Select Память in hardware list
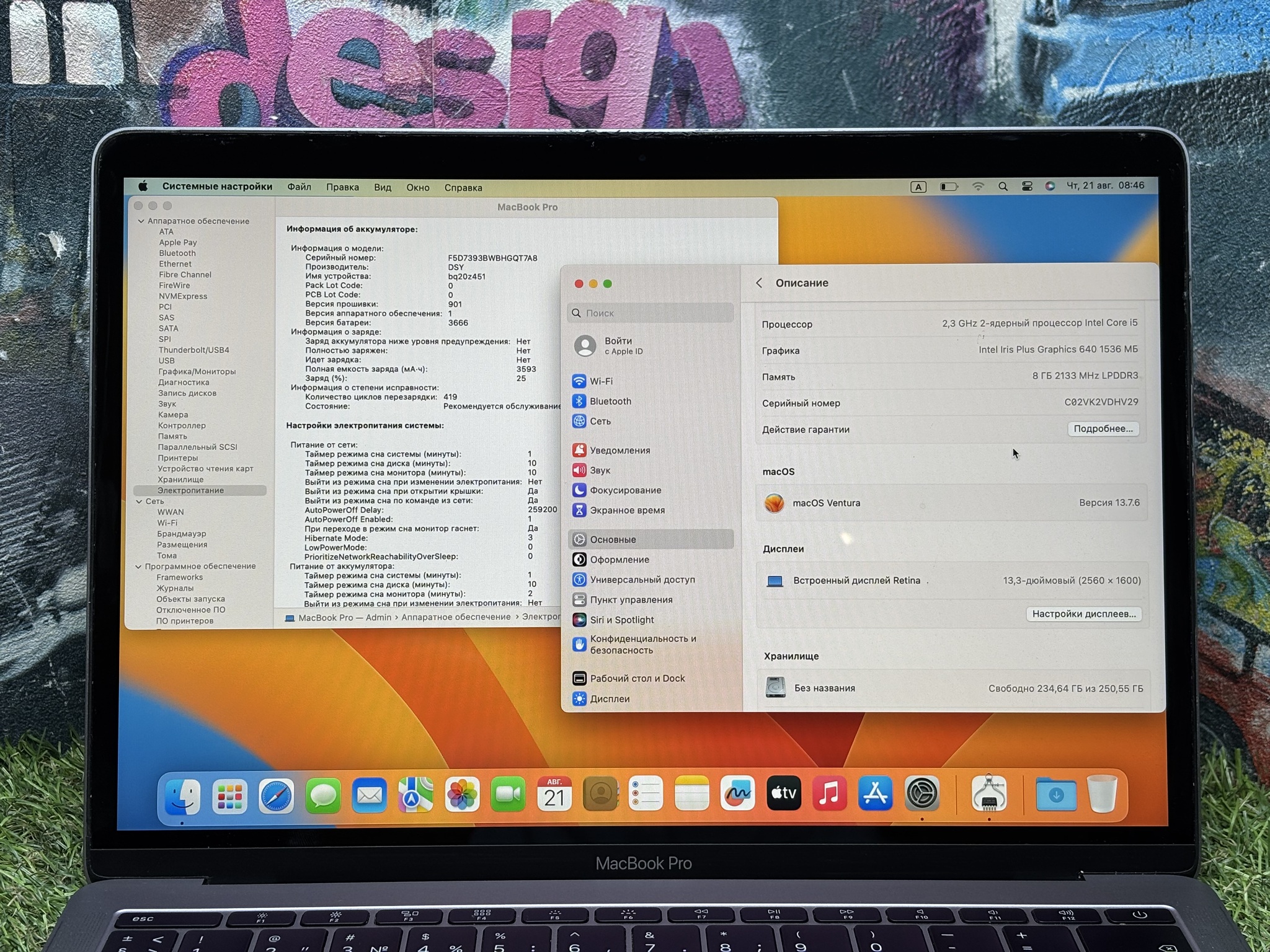1270x952 pixels. [172, 436]
